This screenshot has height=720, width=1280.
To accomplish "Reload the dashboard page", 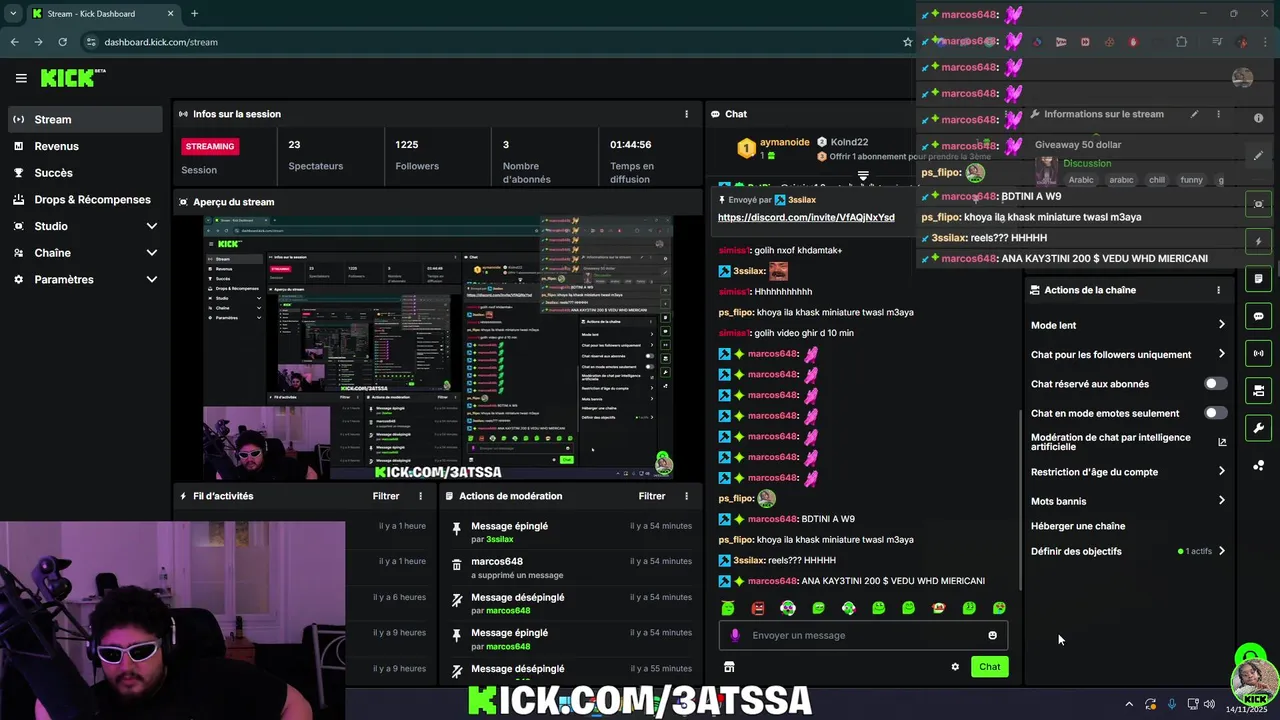I will tap(62, 42).
